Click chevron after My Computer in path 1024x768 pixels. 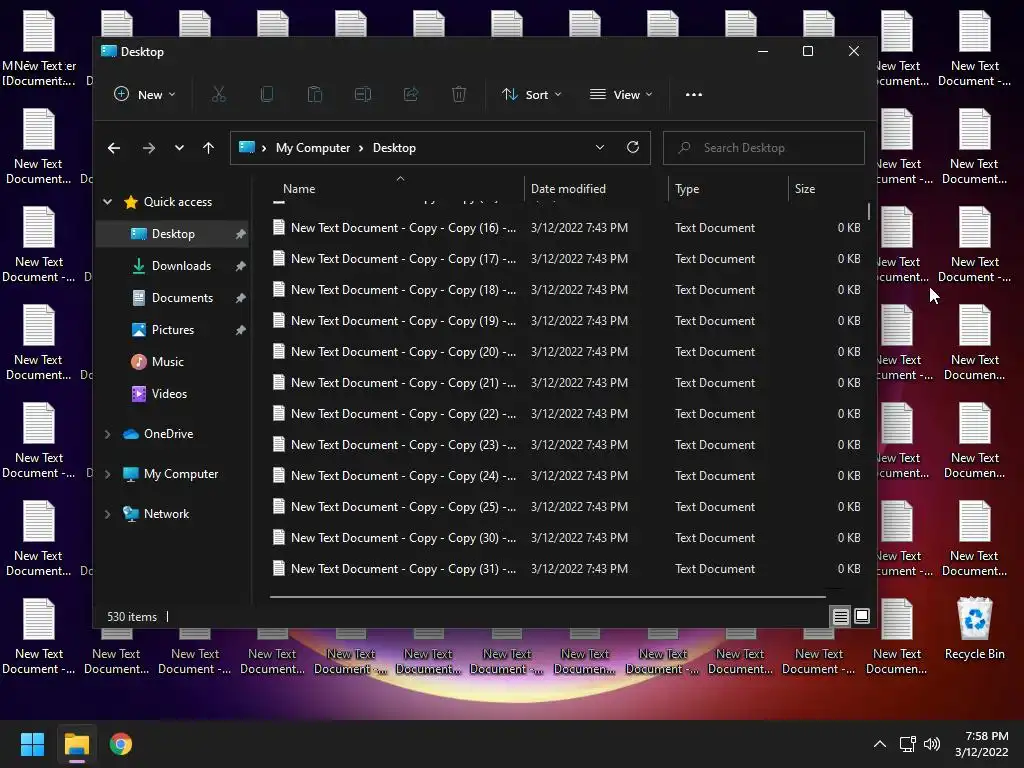[x=360, y=148]
